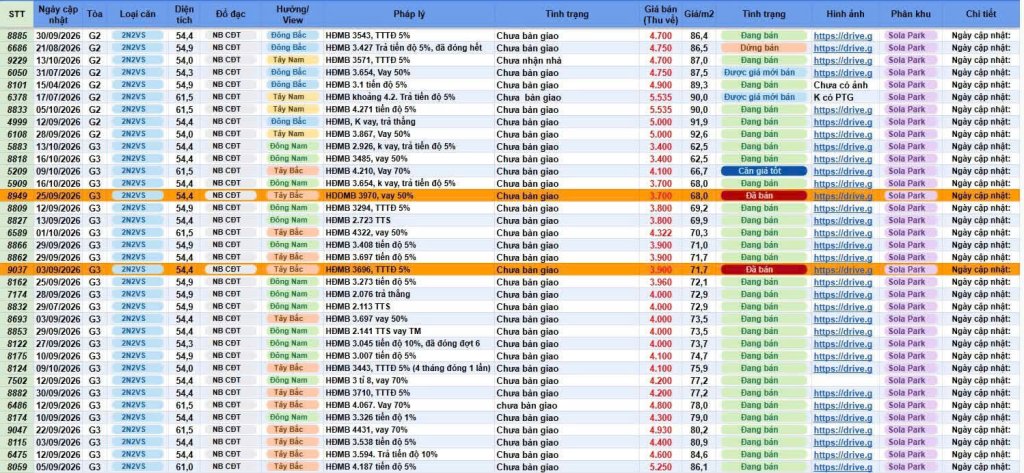This screenshot has height=473, width=1024.
Task: Select the Ngày cập nhật column header
Action: coord(58,14)
